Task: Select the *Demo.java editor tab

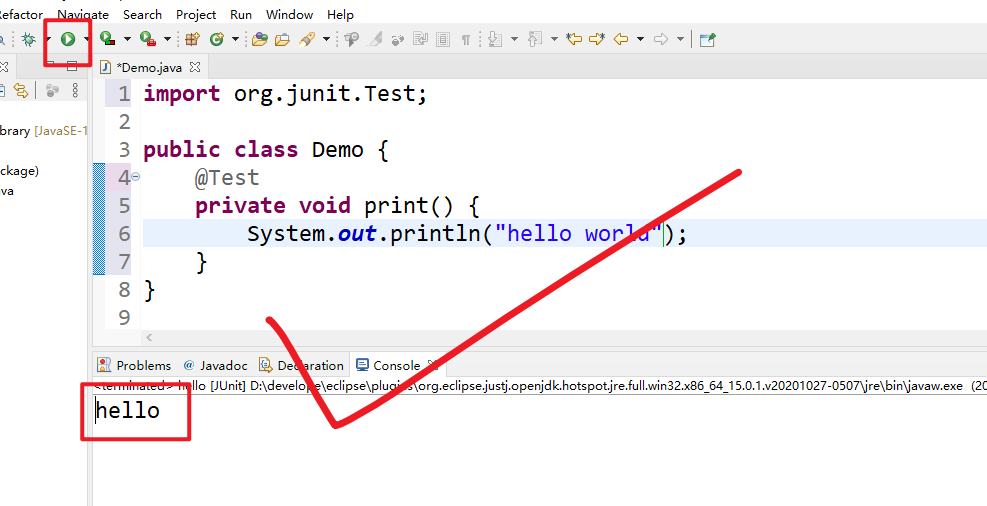Action: tap(150, 67)
